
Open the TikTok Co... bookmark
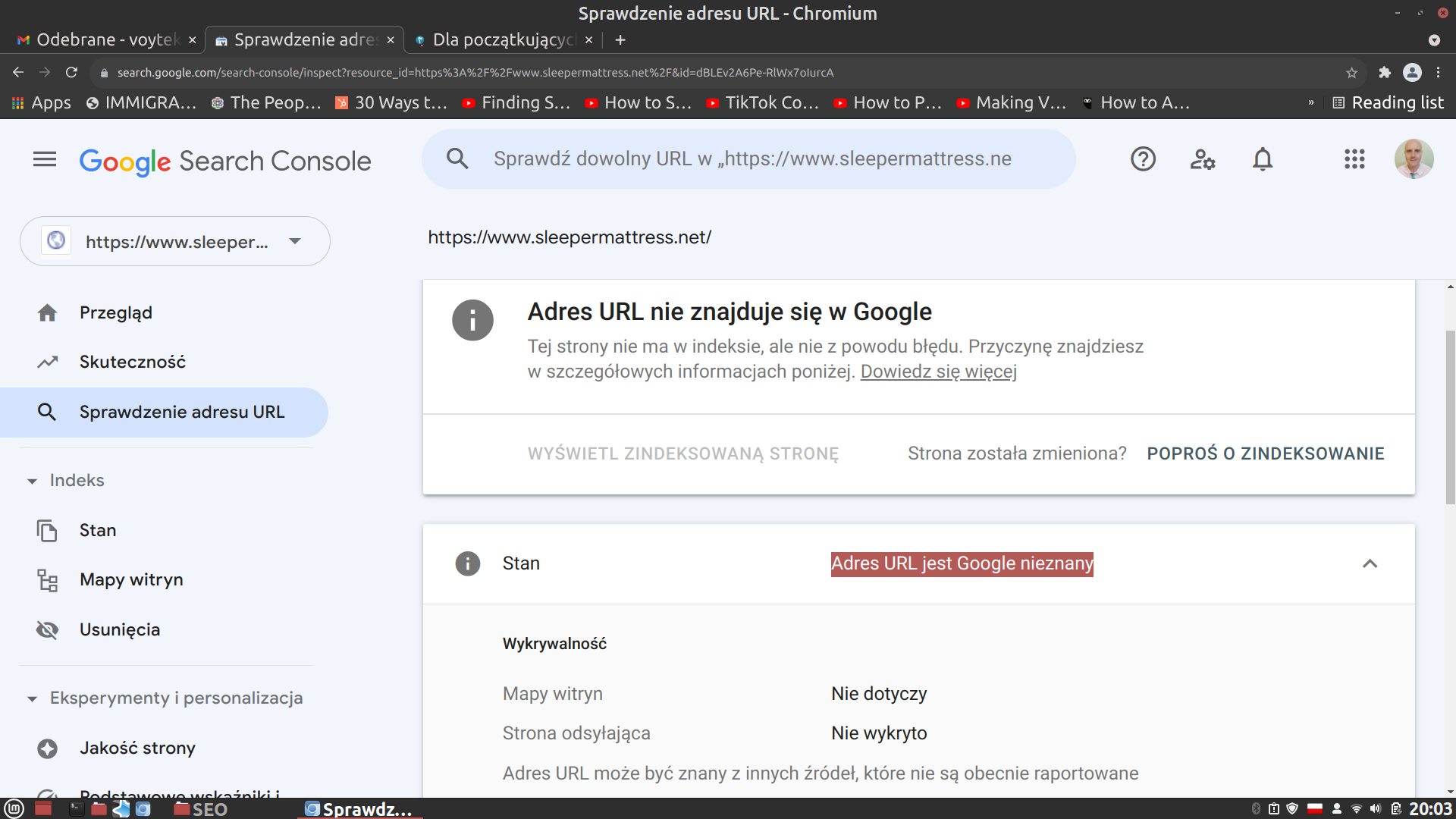point(762,102)
